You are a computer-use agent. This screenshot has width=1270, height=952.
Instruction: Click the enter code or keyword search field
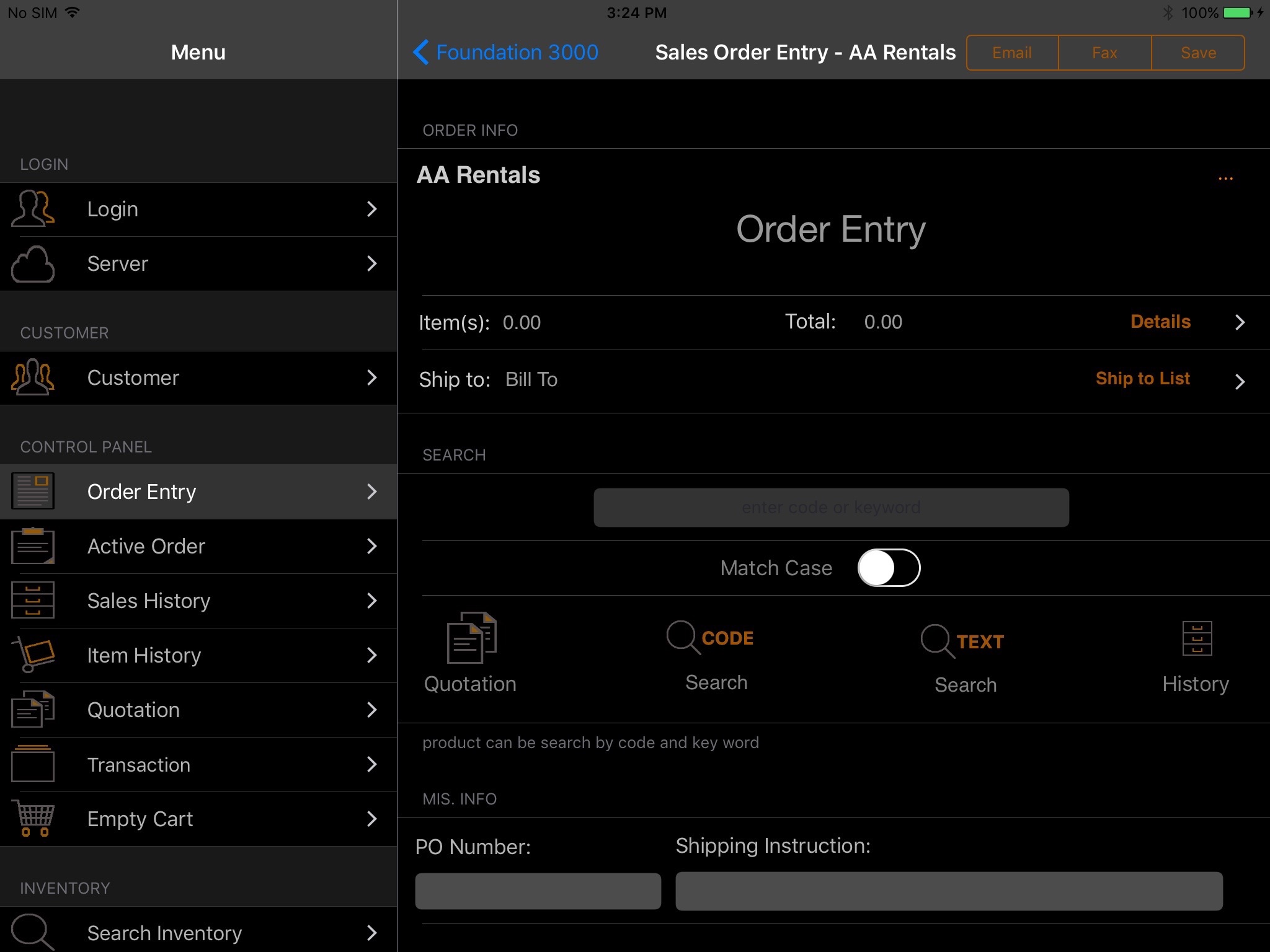pos(831,508)
